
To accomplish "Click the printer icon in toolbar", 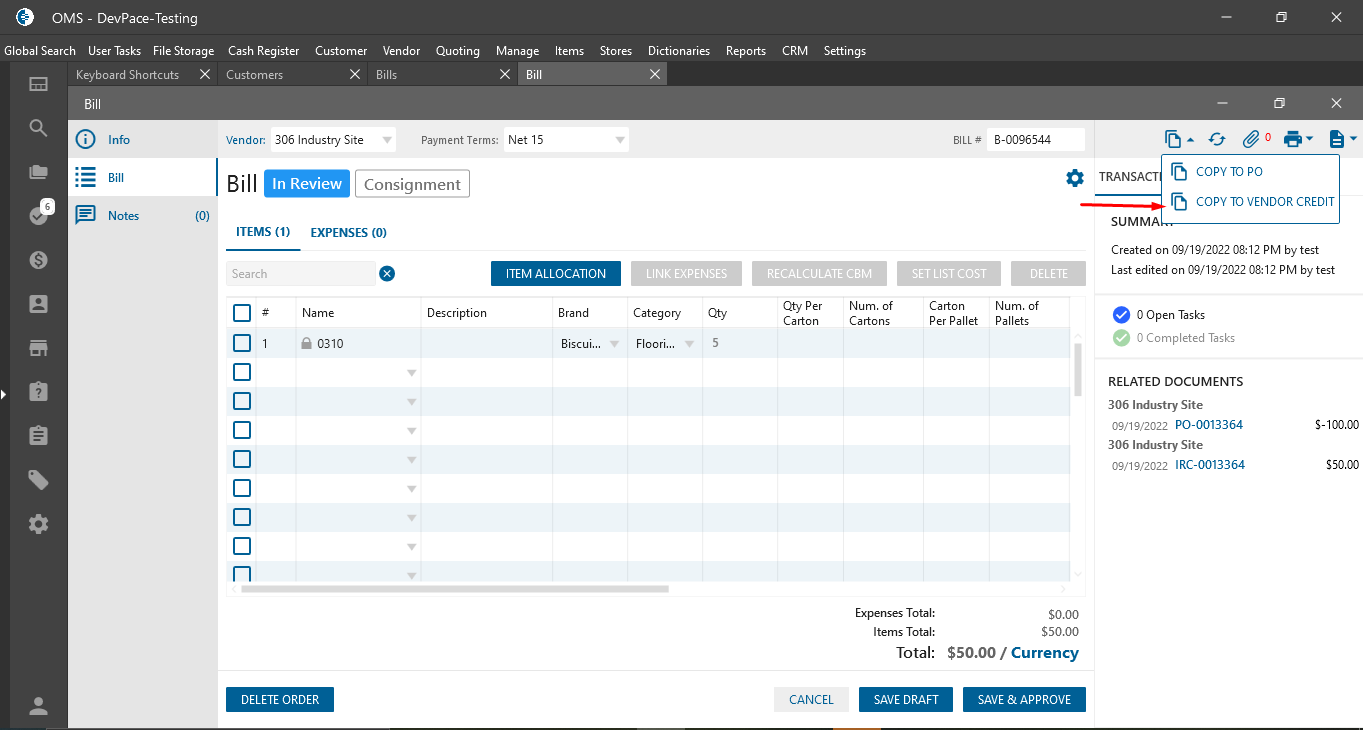I will [1293, 140].
